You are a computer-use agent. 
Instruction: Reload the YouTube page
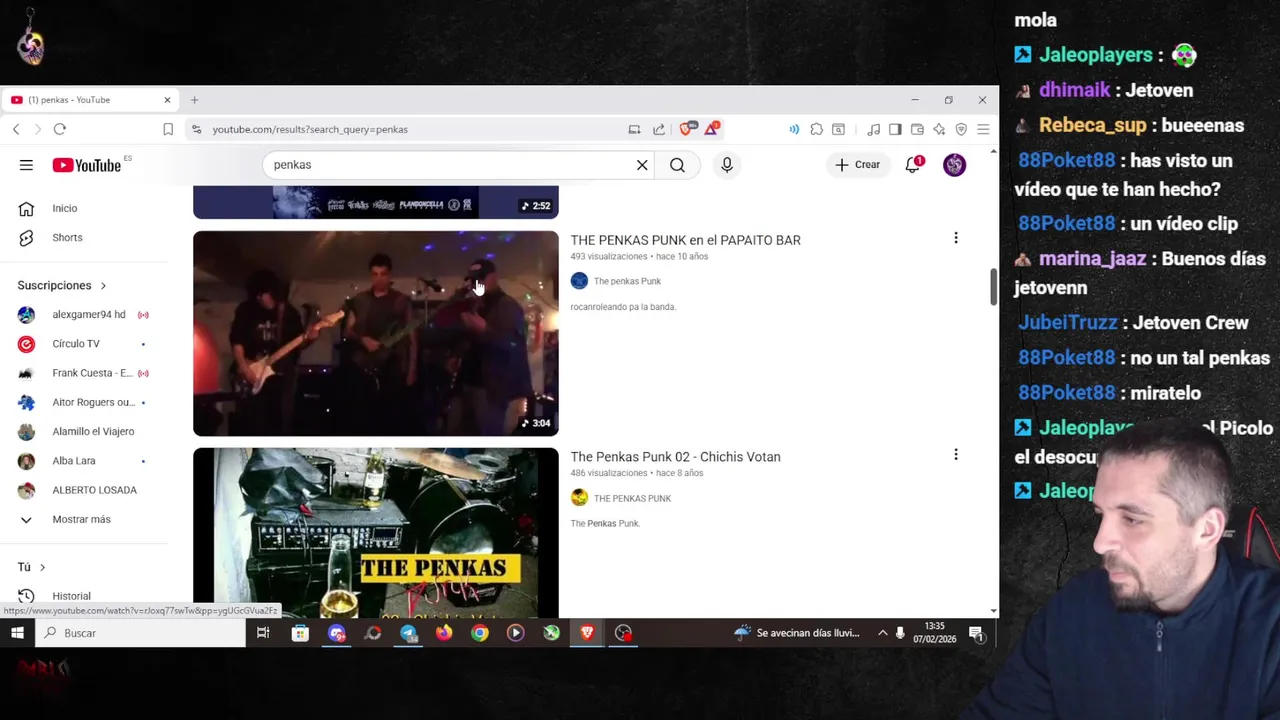60,129
